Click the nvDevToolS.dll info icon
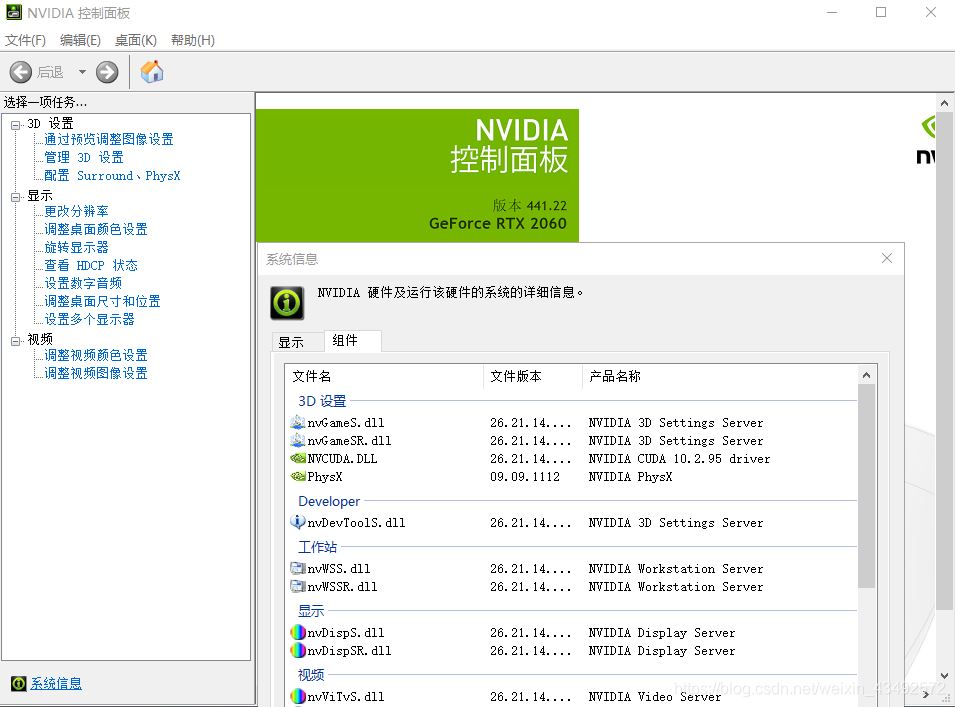The image size is (955, 707). pyautogui.click(x=297, y=523)
